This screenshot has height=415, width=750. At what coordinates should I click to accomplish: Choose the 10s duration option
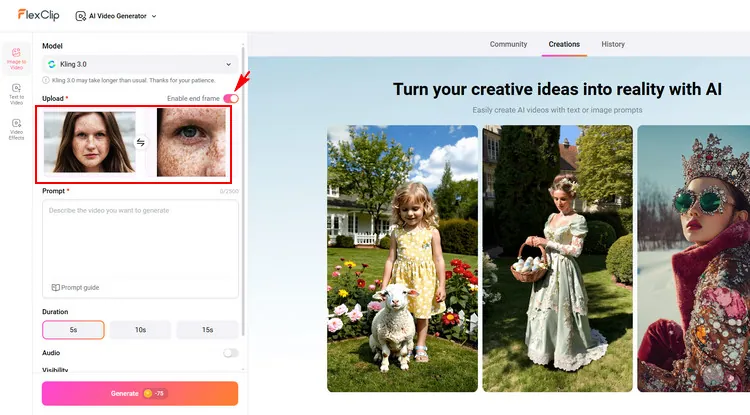tap(140, 330)
